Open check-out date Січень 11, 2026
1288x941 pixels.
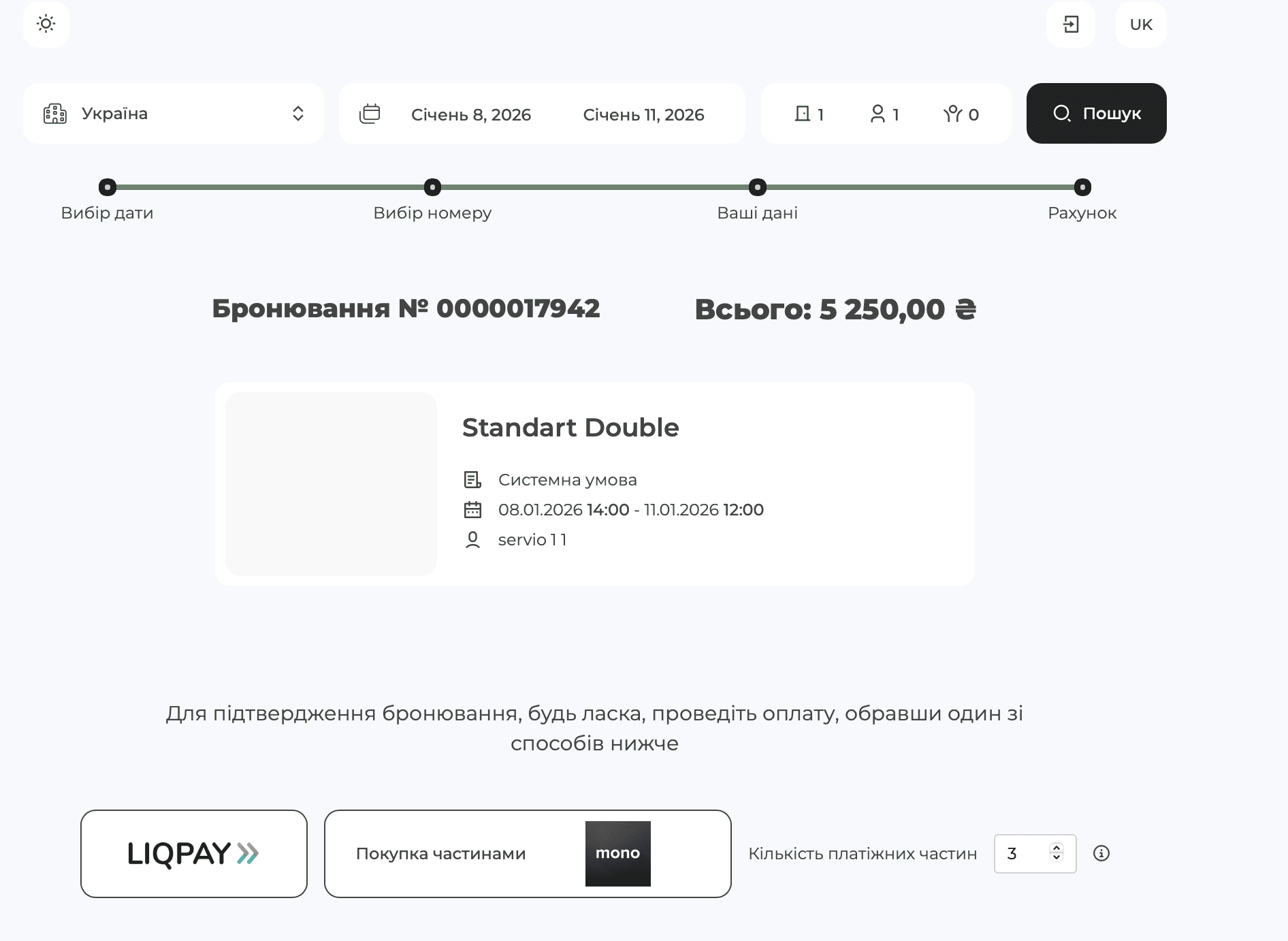644,115
